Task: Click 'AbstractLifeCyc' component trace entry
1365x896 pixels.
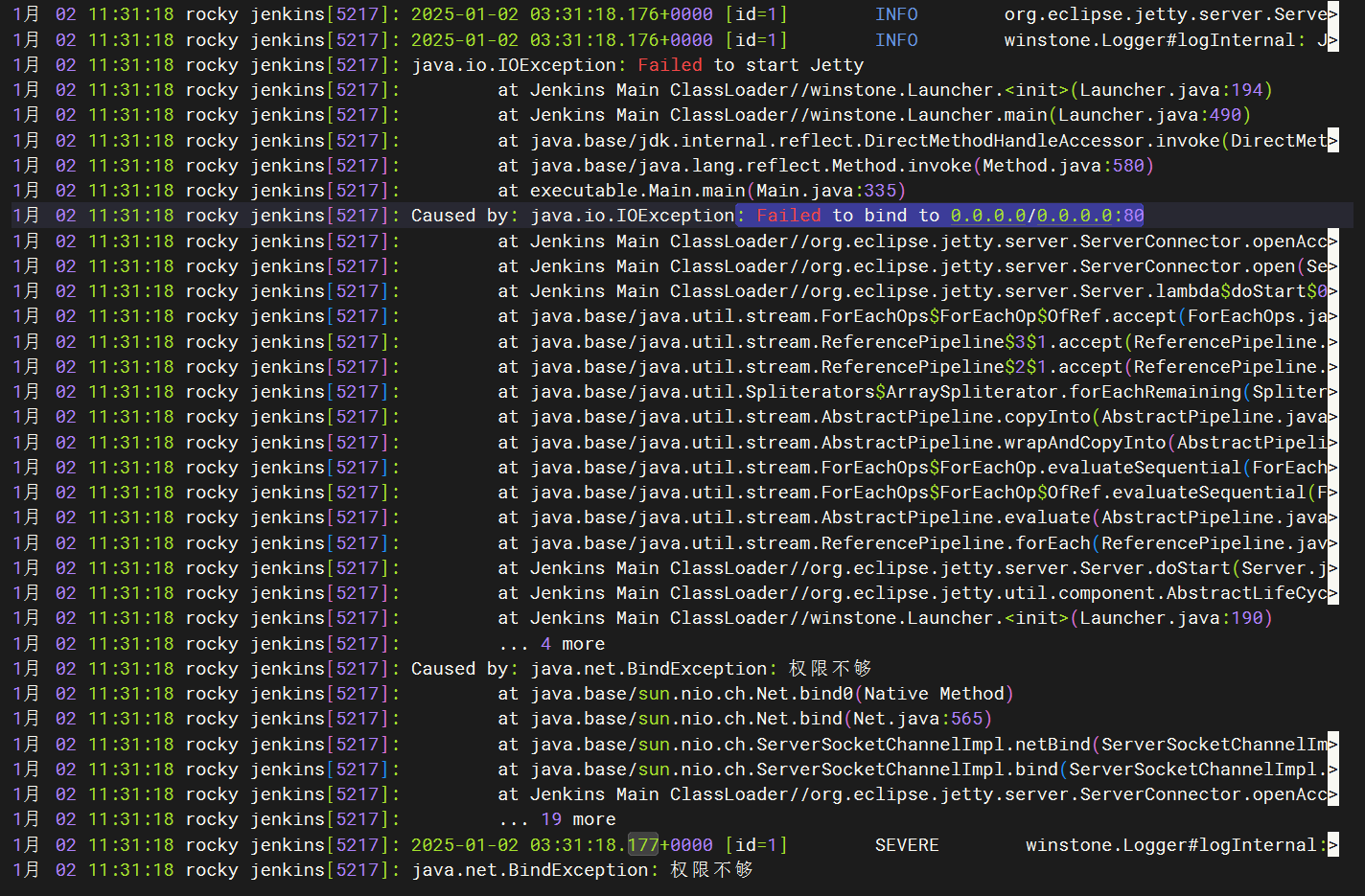Action: click(x=1247, y=593)
